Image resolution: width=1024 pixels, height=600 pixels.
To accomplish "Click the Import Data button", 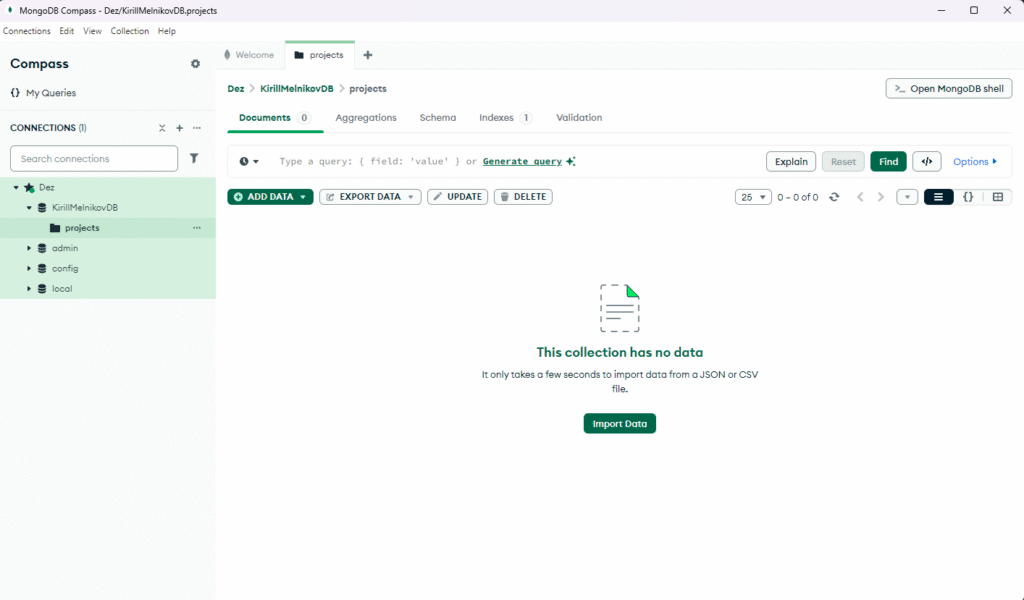I will click(620, 424).
